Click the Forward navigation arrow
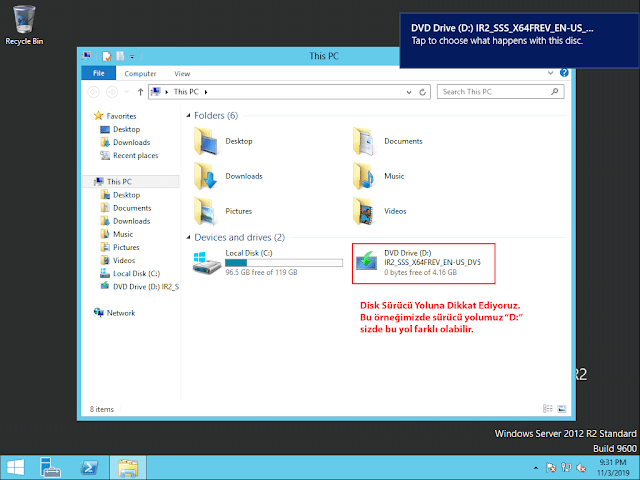This screenshot has height=480, width=640. tap(112, 92)
